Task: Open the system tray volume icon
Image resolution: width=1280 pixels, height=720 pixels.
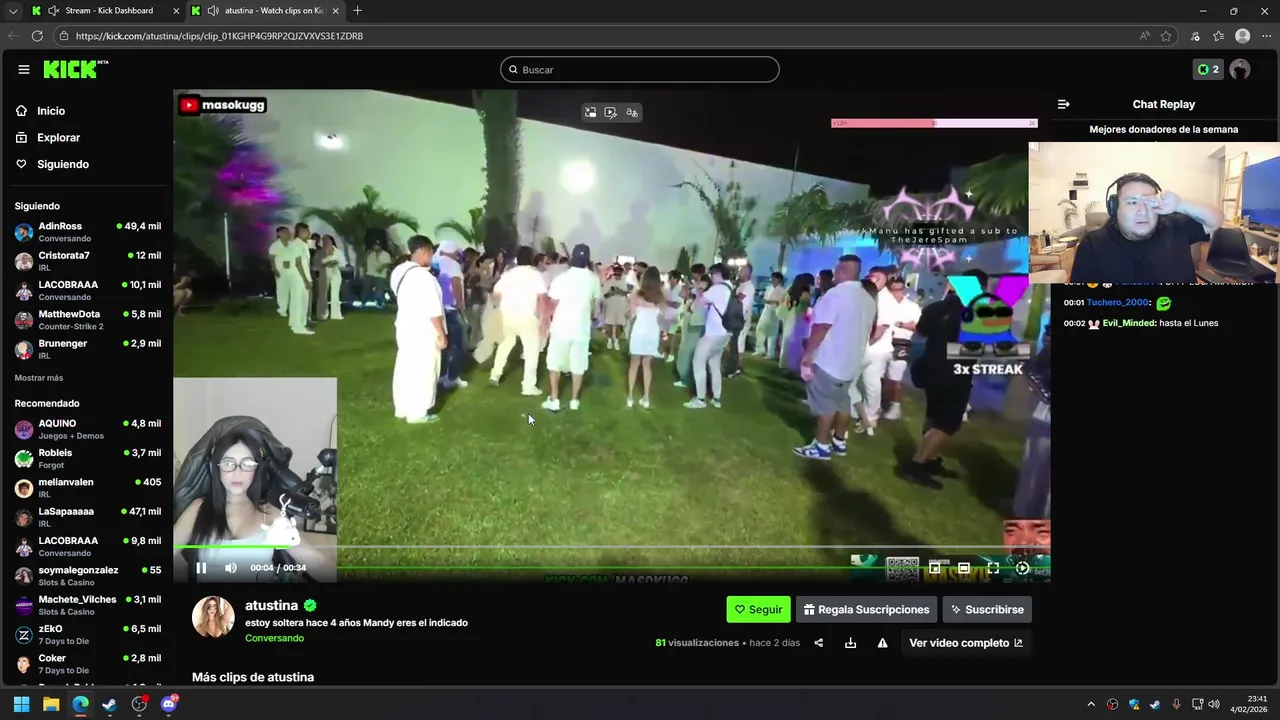Action: [x=1214, y=704]
